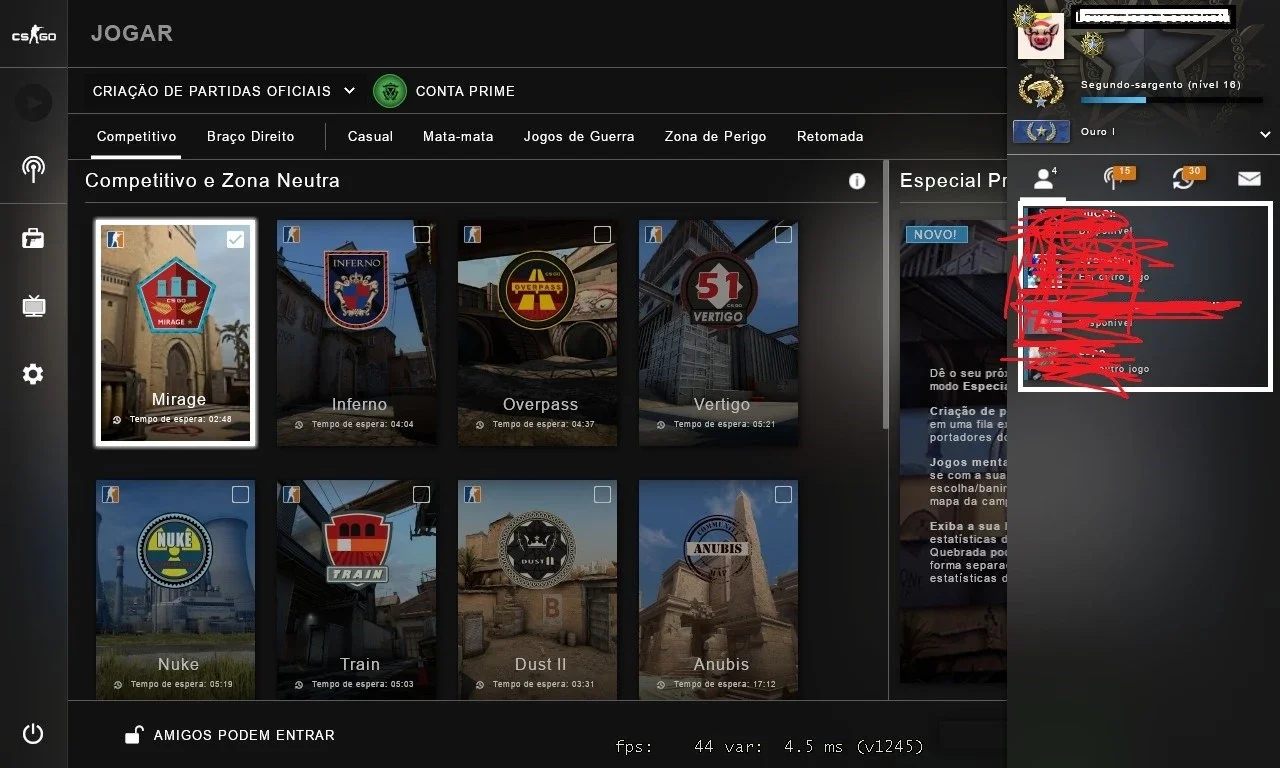Check the Anubis map checkbox
Screen dimensions: 1280x768
point(783,494)
